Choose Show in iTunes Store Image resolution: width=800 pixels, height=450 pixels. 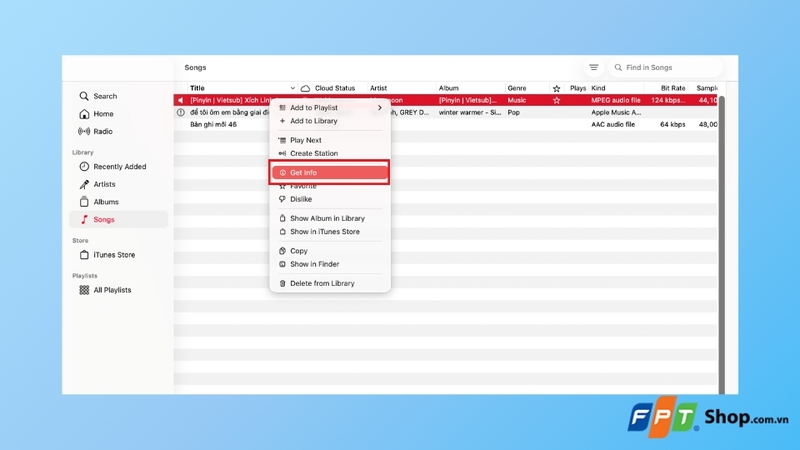(330, 232)
